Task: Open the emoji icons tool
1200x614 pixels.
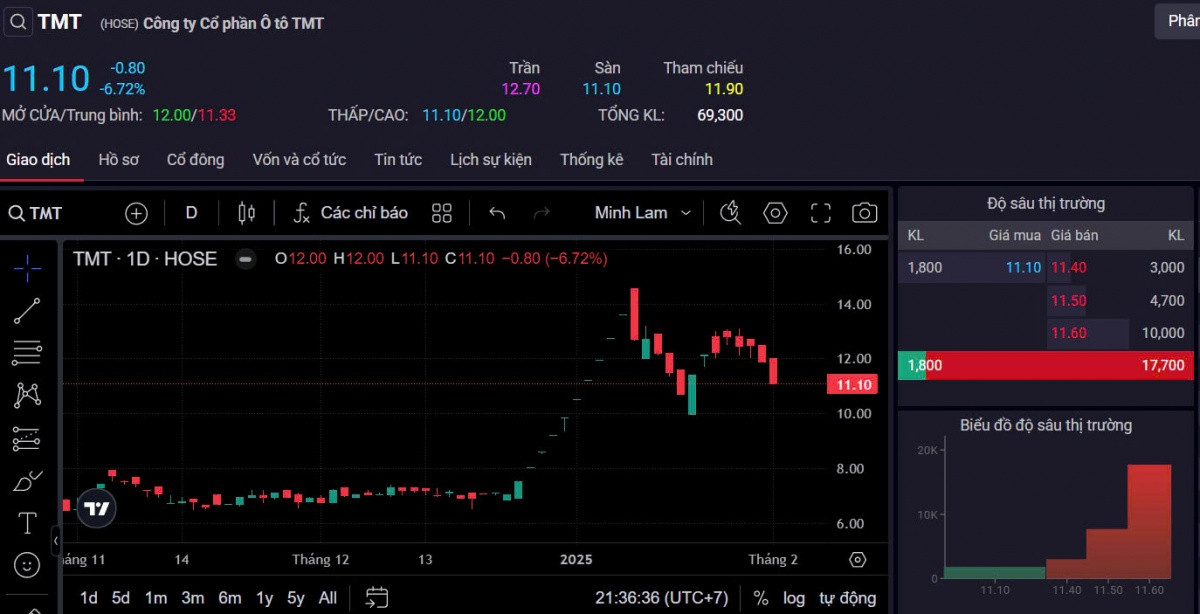Action: pyautogui.click(x=27, y=565)
